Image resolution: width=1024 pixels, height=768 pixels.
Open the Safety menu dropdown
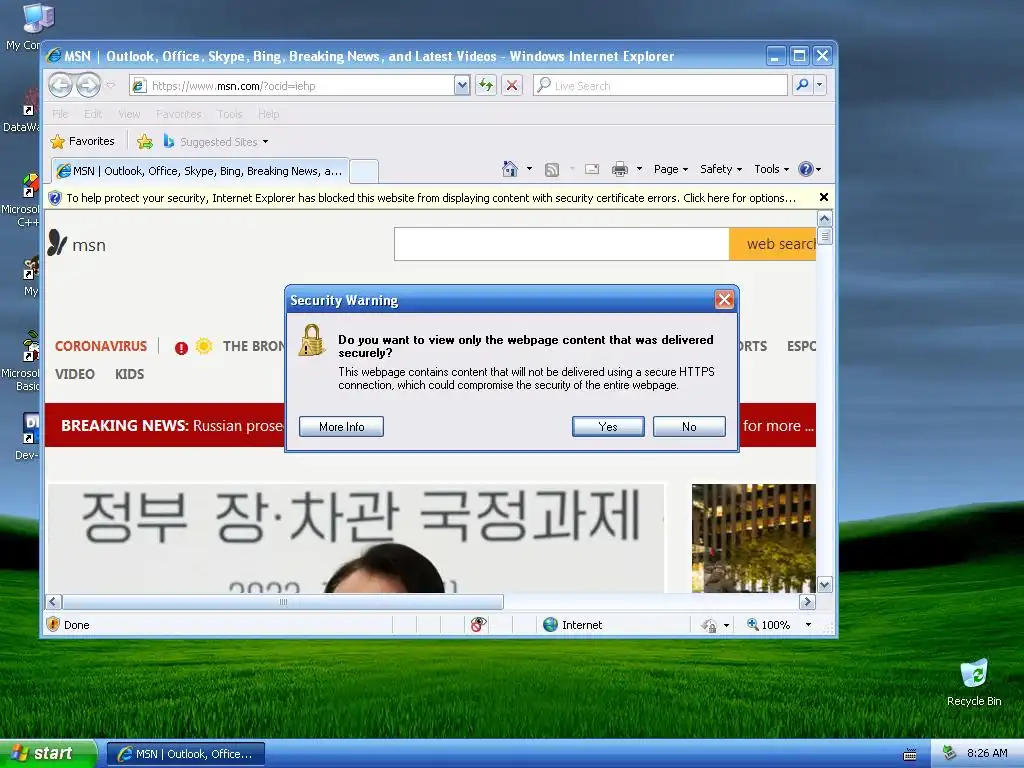(x=721, y=169)
